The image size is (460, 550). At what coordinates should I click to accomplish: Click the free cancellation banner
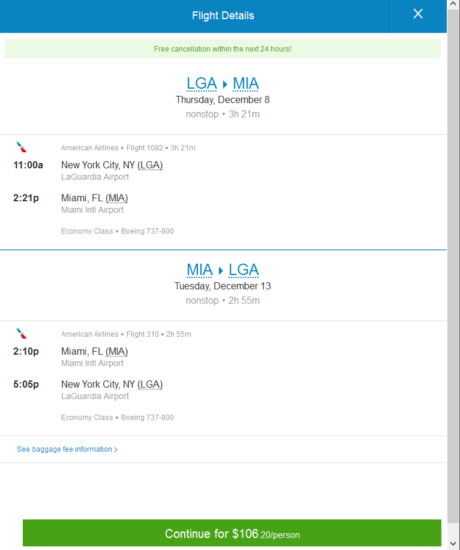pyautogui.click(x=223, y=49)
